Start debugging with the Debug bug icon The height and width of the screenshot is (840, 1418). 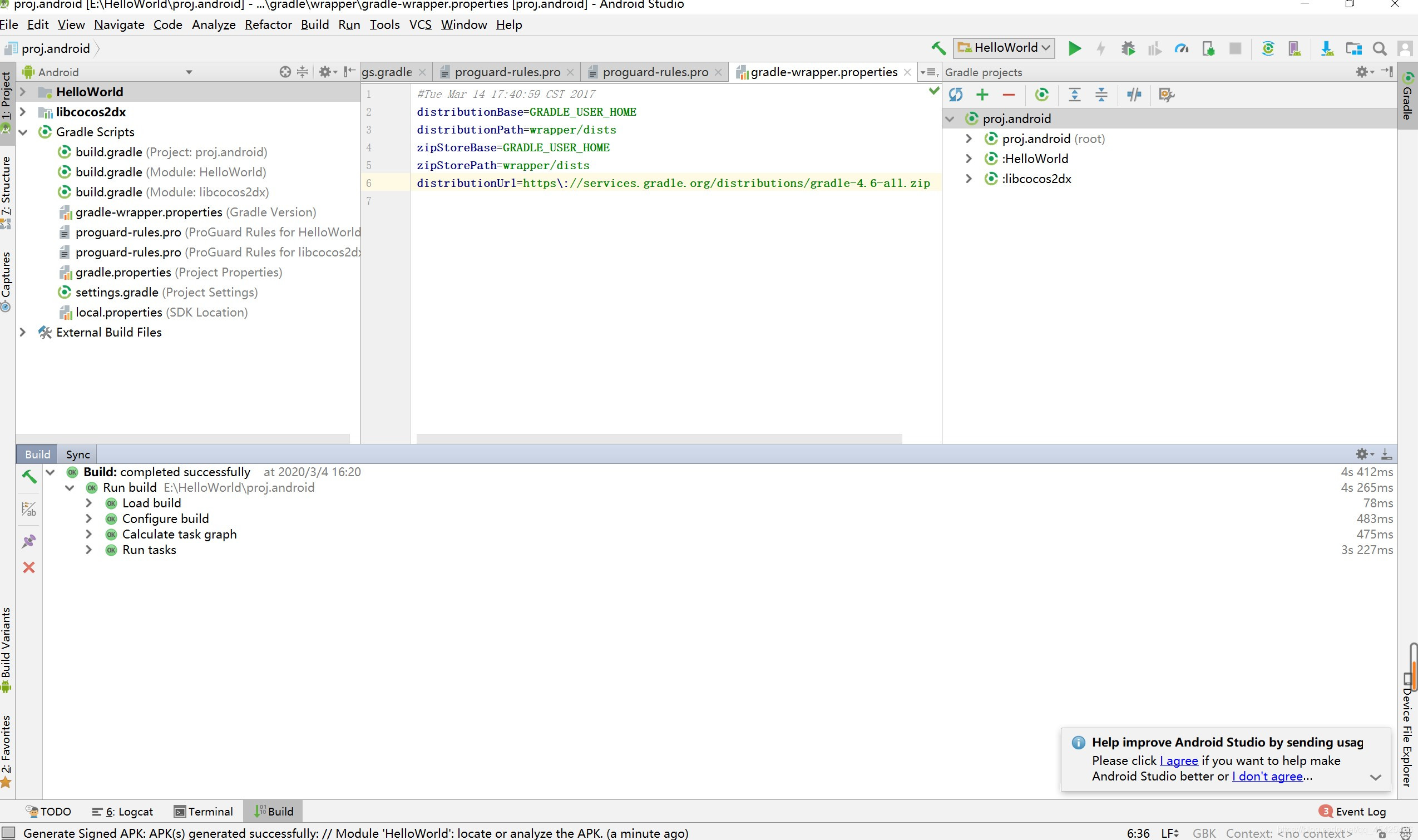(1128, 49)
